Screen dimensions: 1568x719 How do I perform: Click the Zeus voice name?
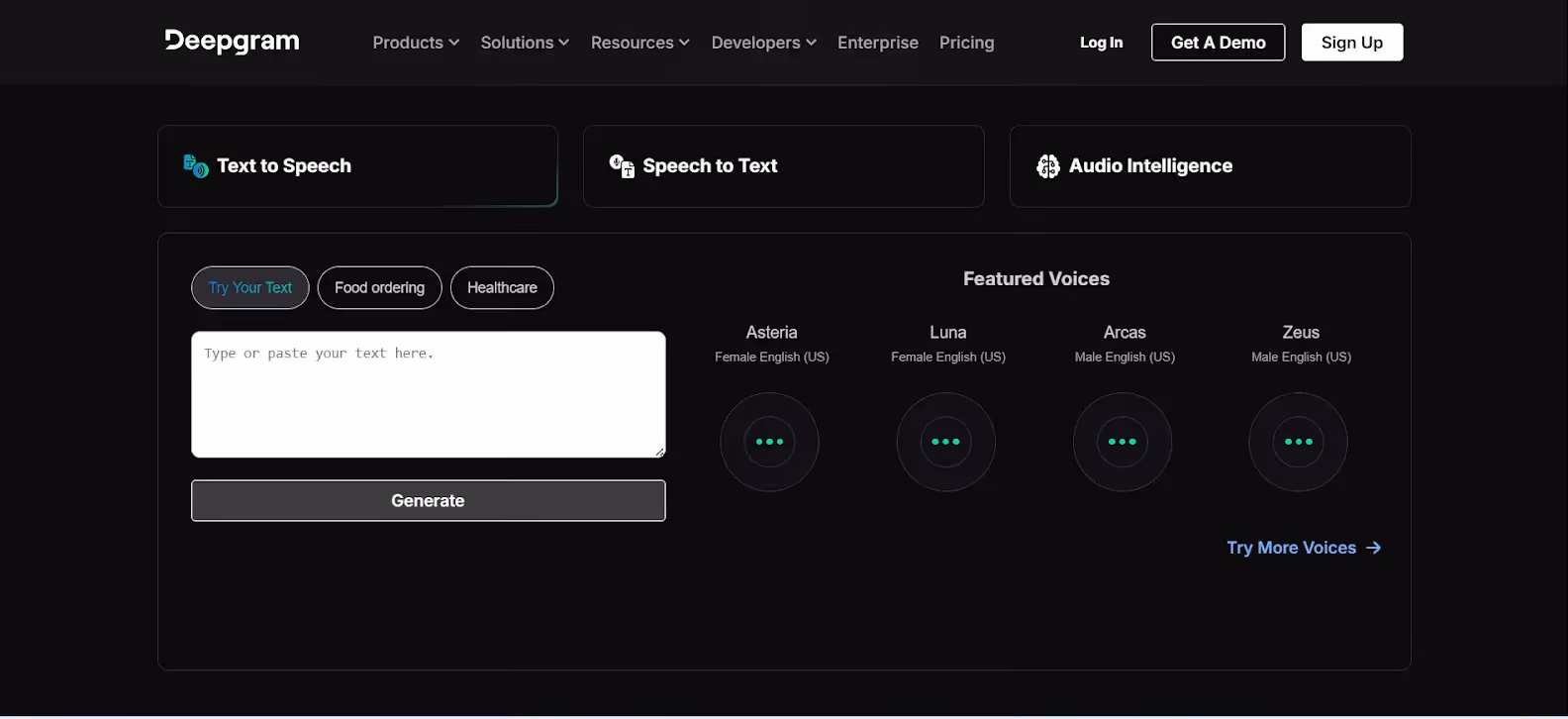(1301, 333)
